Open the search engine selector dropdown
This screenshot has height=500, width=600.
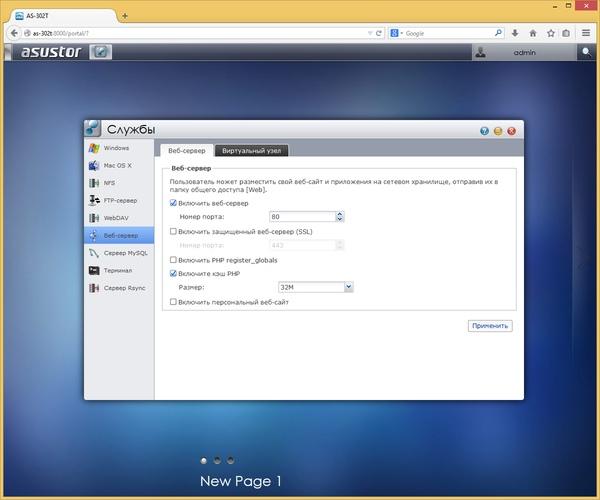(396, 33)
